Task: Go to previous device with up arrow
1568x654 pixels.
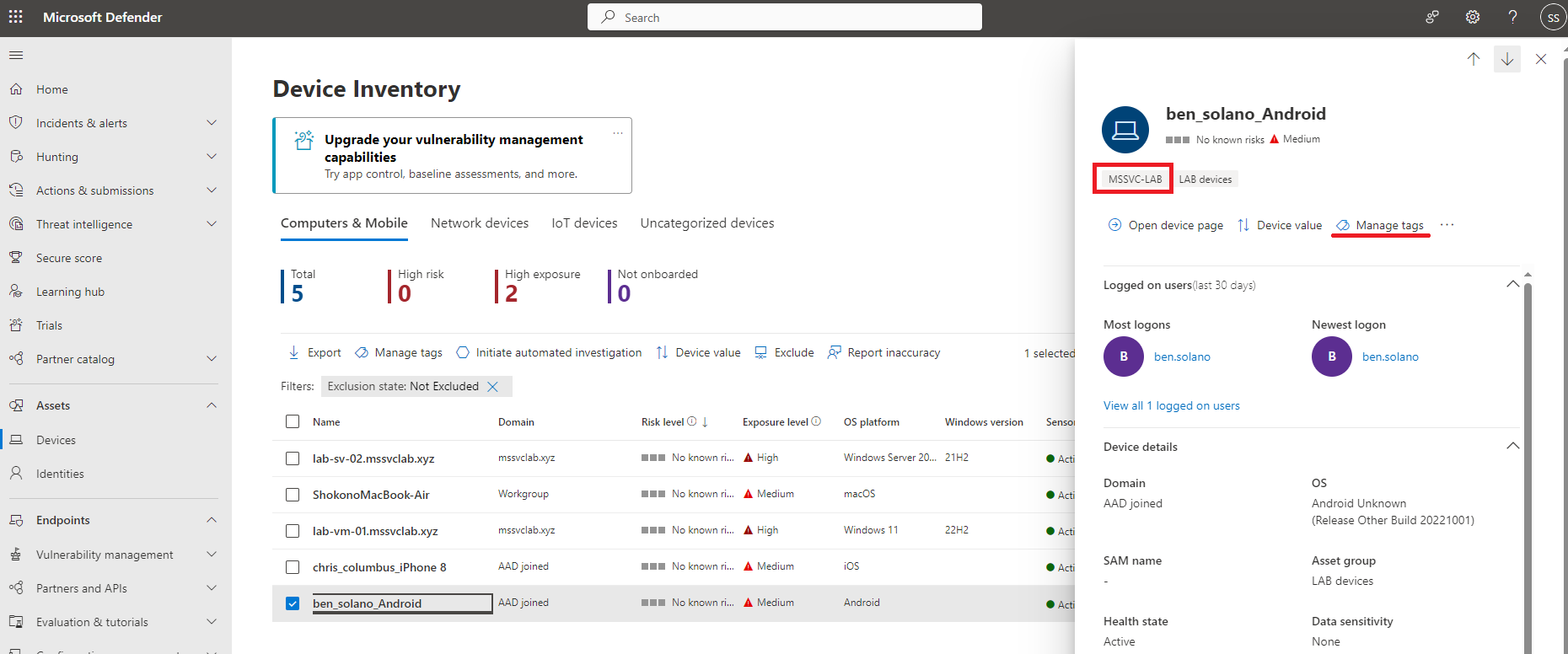Action: tap(1474, 59)
